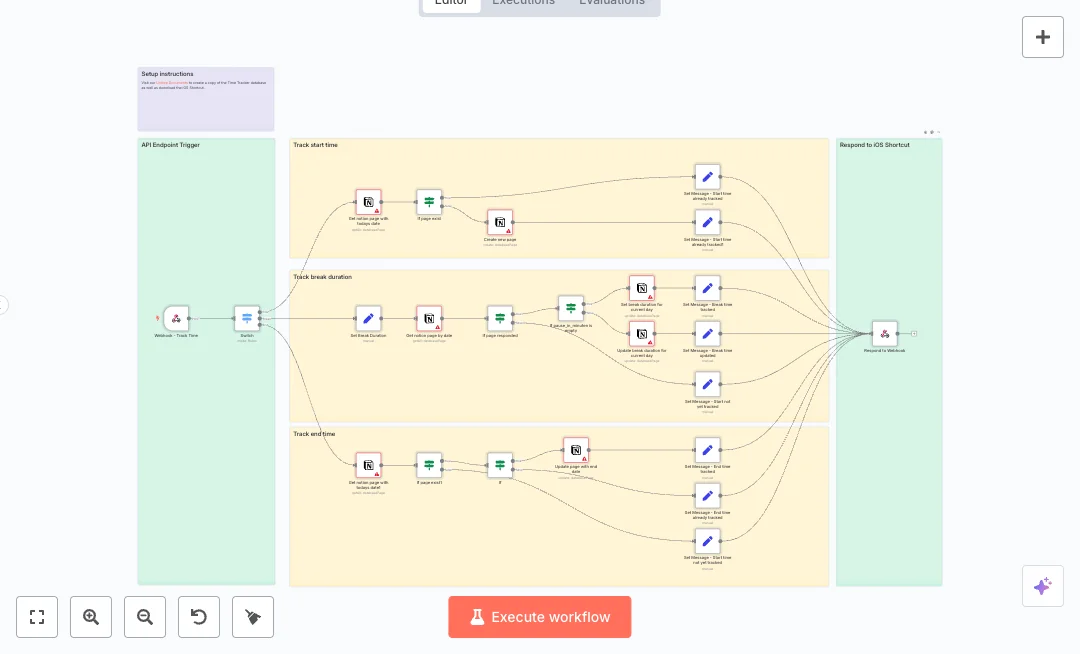Zoom out of the workflow canvas
The height and width of the screenshot is (654, 1080).
click(x=145, y=617)
